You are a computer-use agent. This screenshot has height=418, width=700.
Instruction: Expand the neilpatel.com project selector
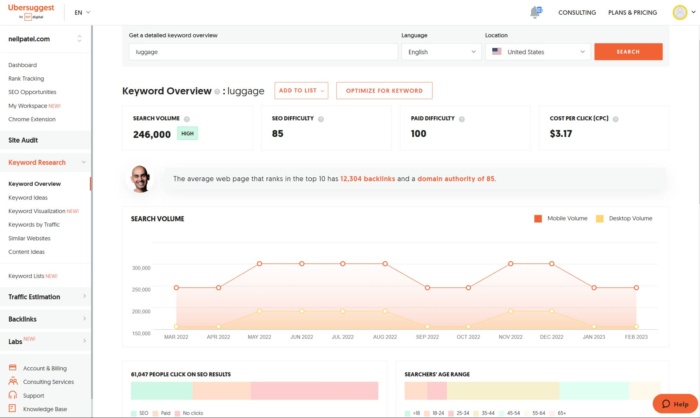point(79,39)
